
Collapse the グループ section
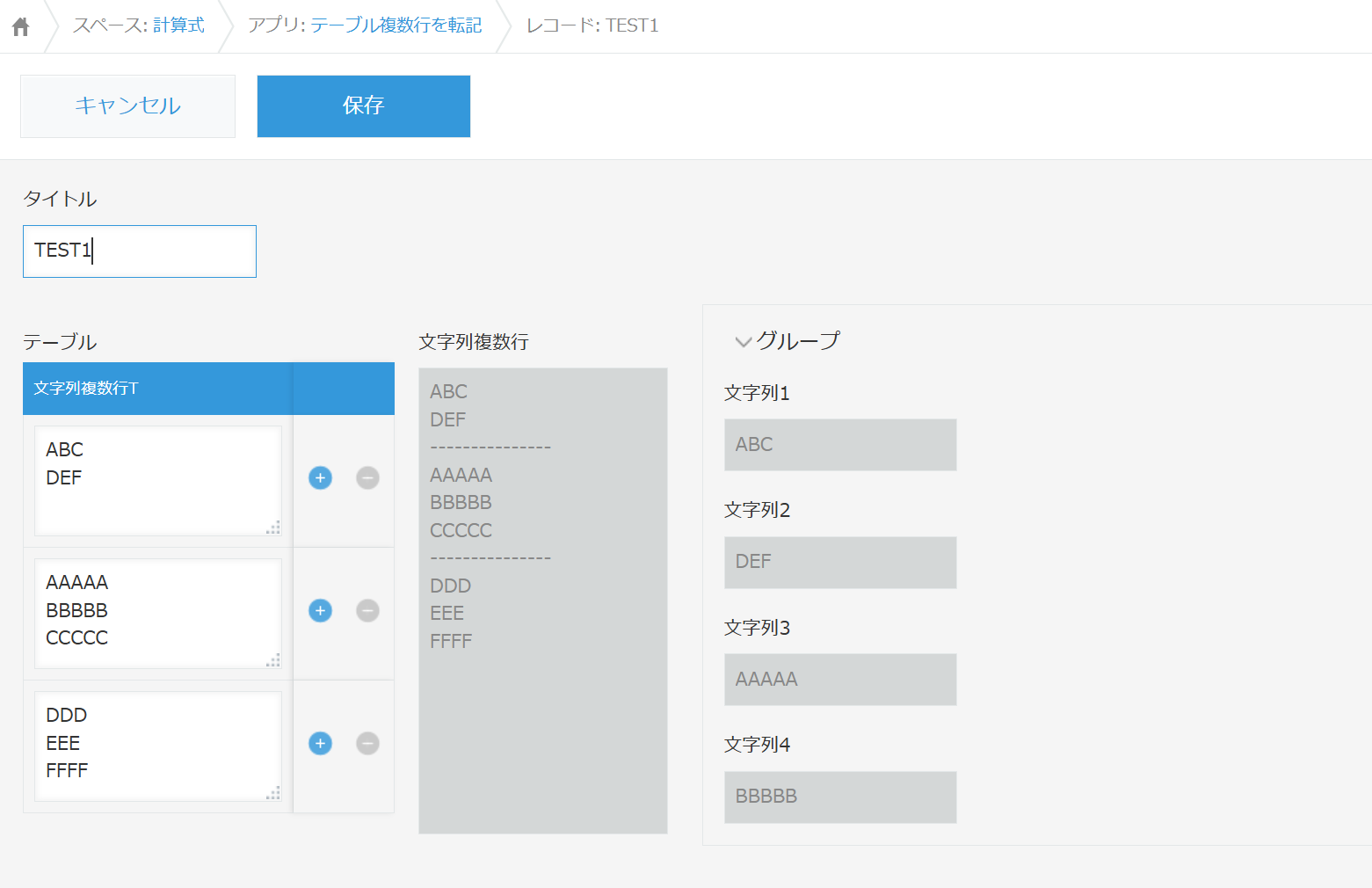(744, 342)
